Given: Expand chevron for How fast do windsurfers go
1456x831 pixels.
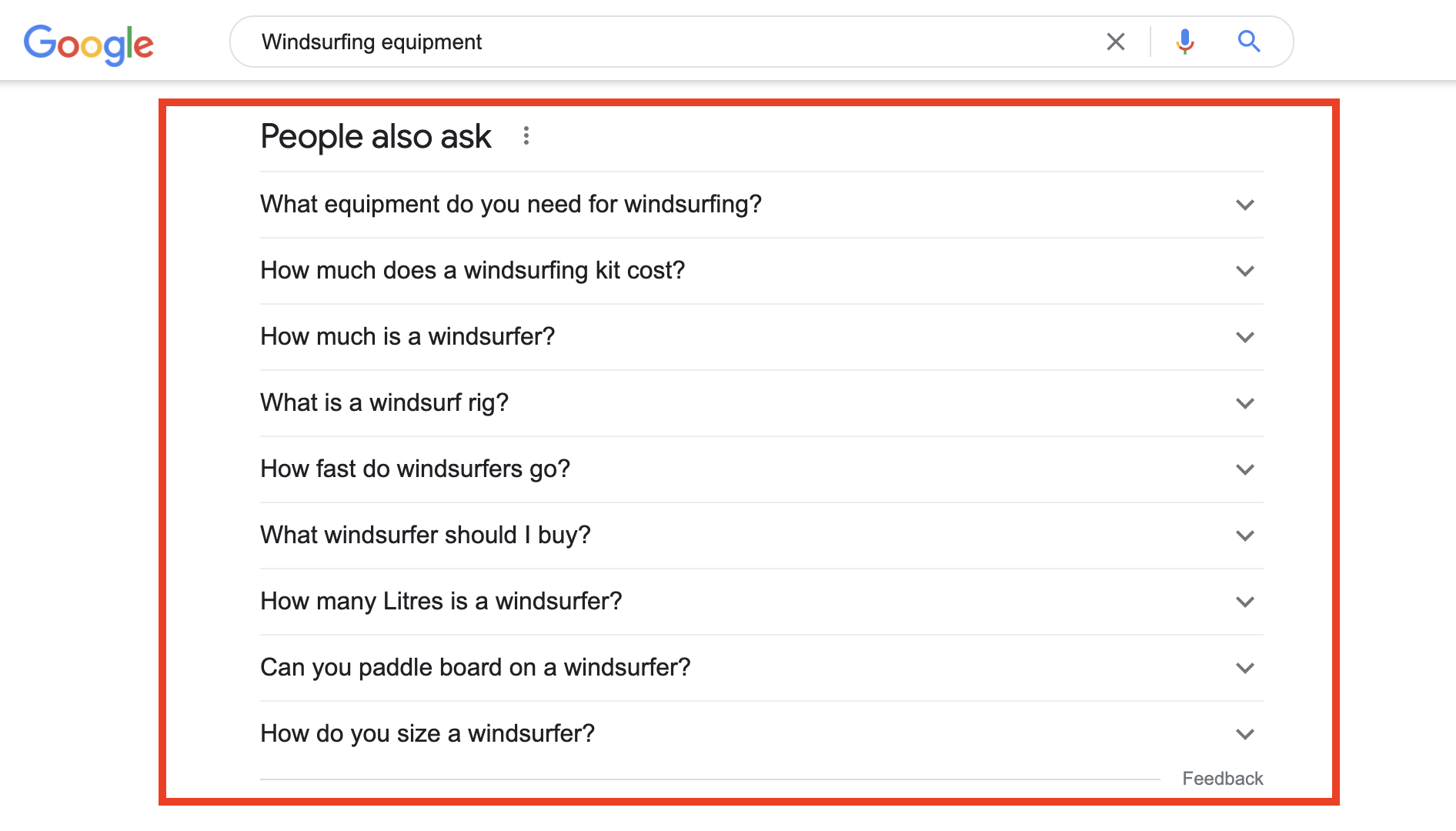Looking at the screenshot, I should (1245, 469).
